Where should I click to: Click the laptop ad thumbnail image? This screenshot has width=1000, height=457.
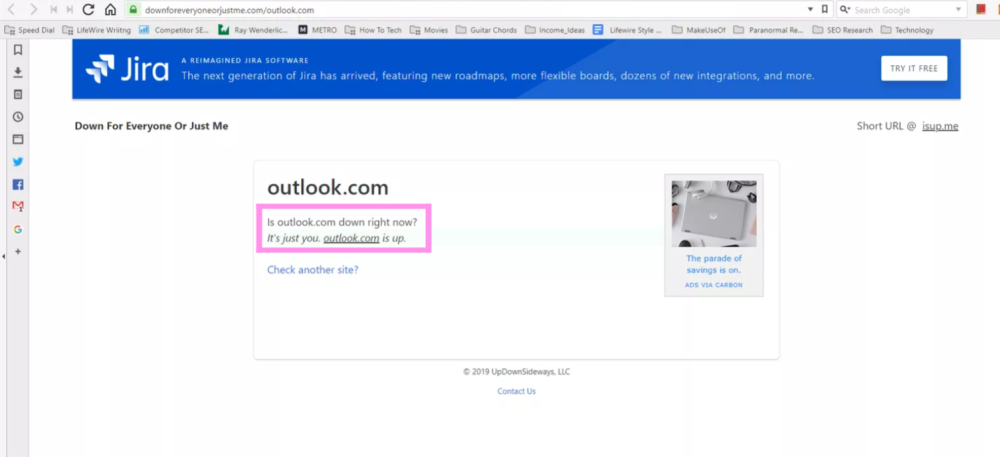tap(714, 213)
